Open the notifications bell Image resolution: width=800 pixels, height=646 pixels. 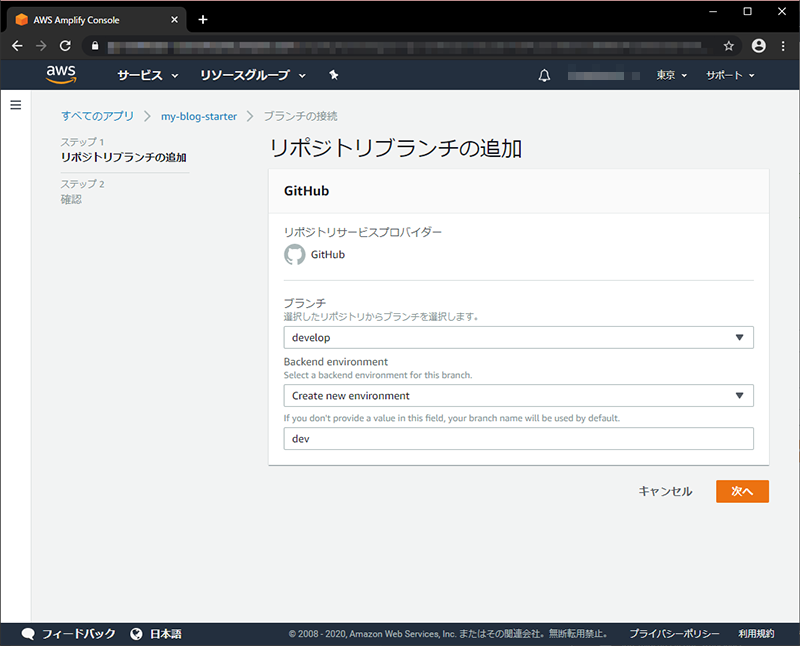tap(544, 76)
